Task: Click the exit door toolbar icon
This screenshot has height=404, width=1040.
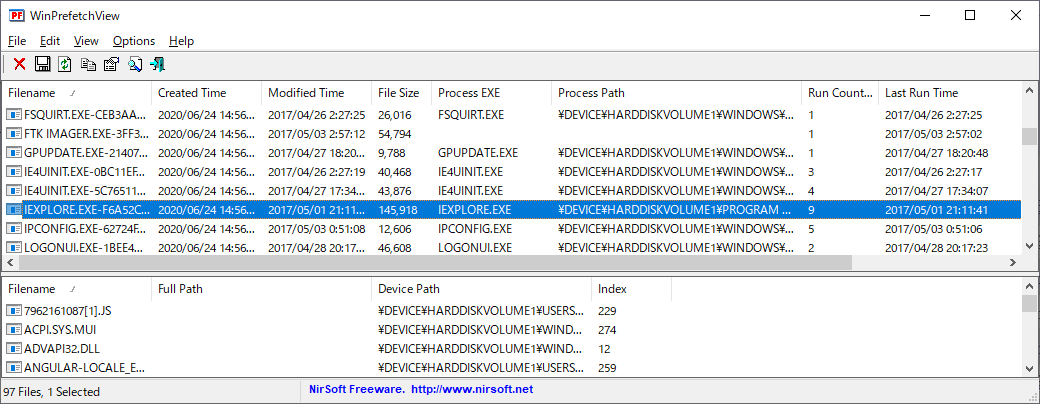Action: pos(158,64)
